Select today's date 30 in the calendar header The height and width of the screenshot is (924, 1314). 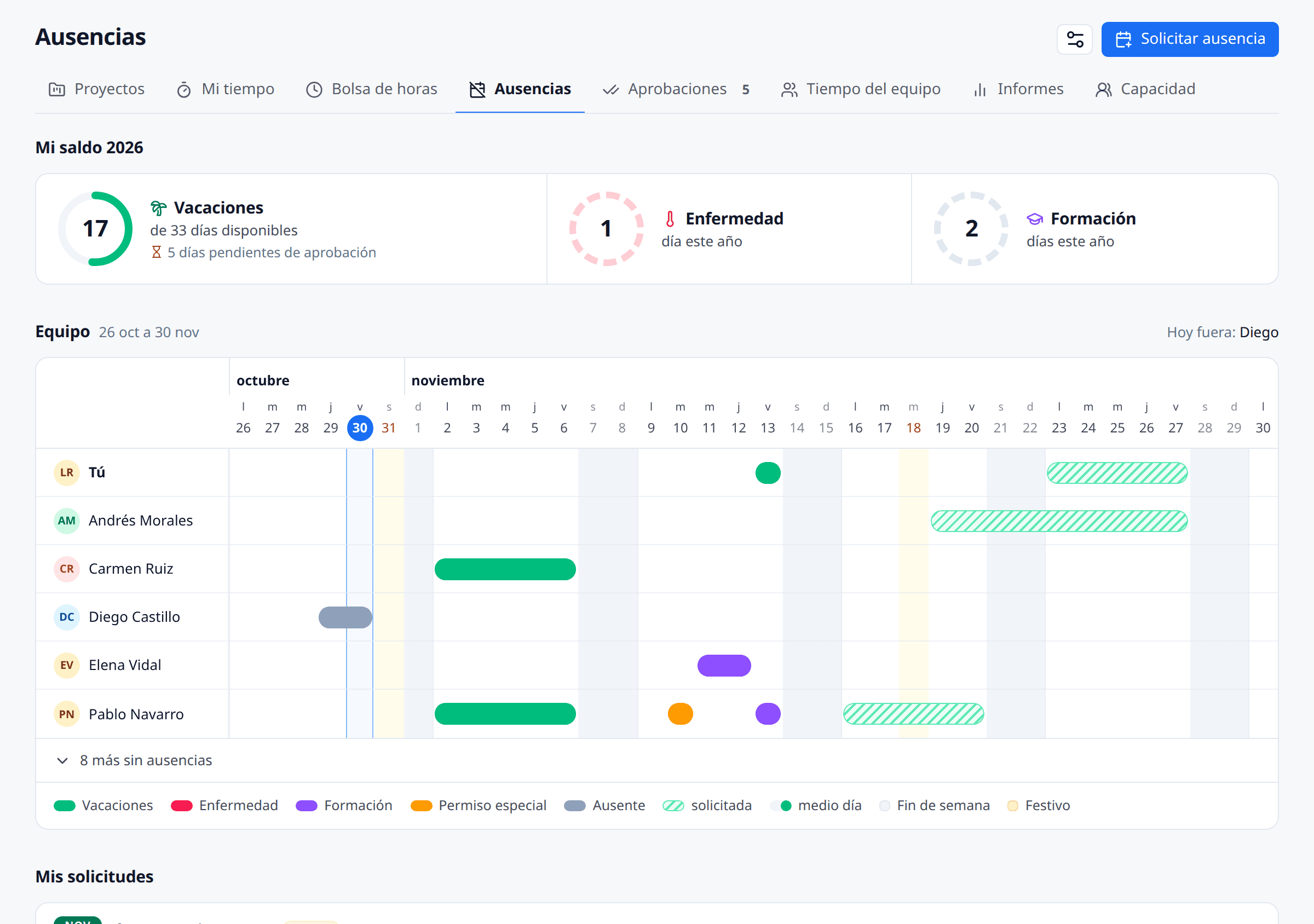(x=360, y=428)
